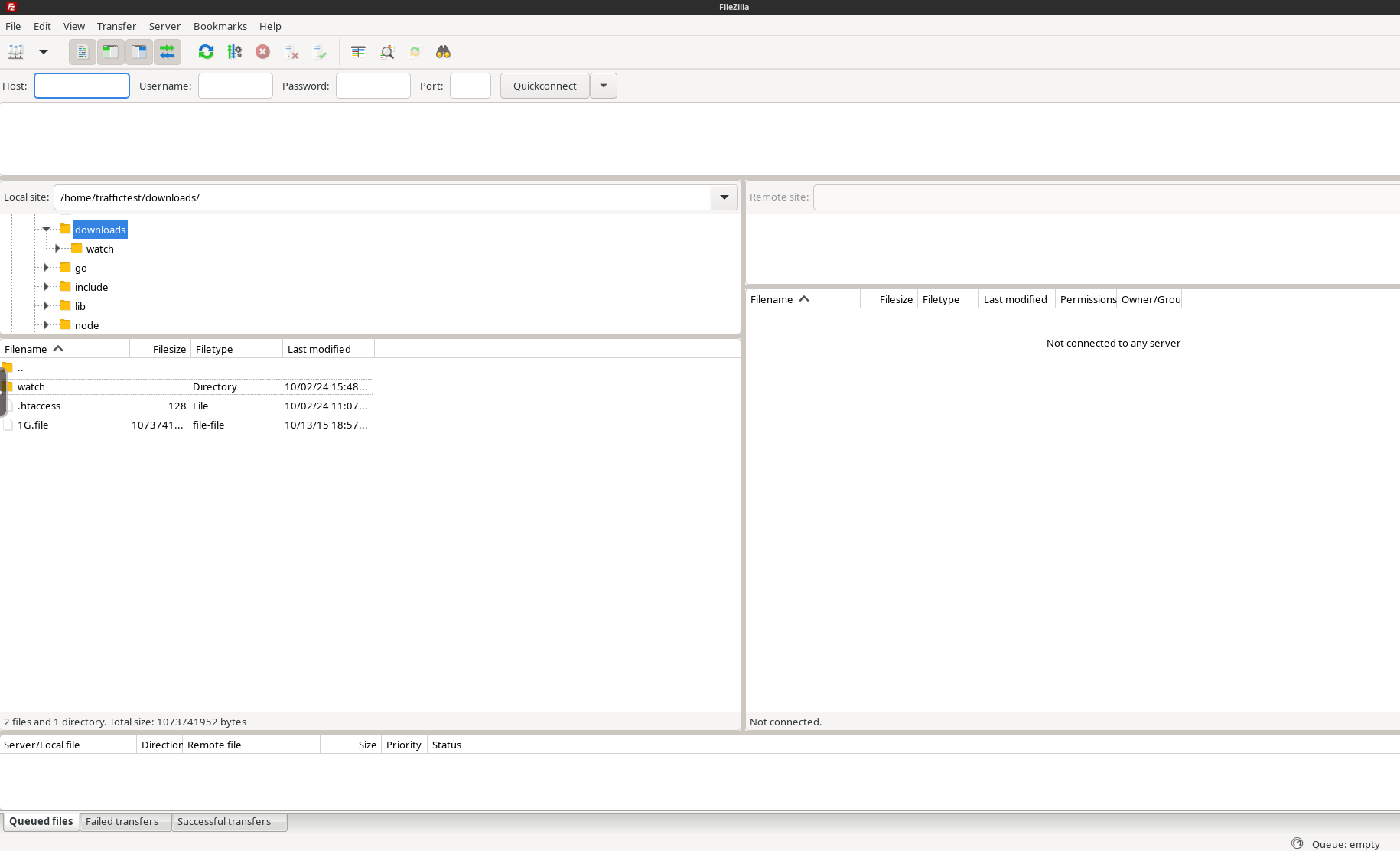The width and height of the screenshot is (1400, 851).
Task: Open the File menu
Action: (13, 26)
